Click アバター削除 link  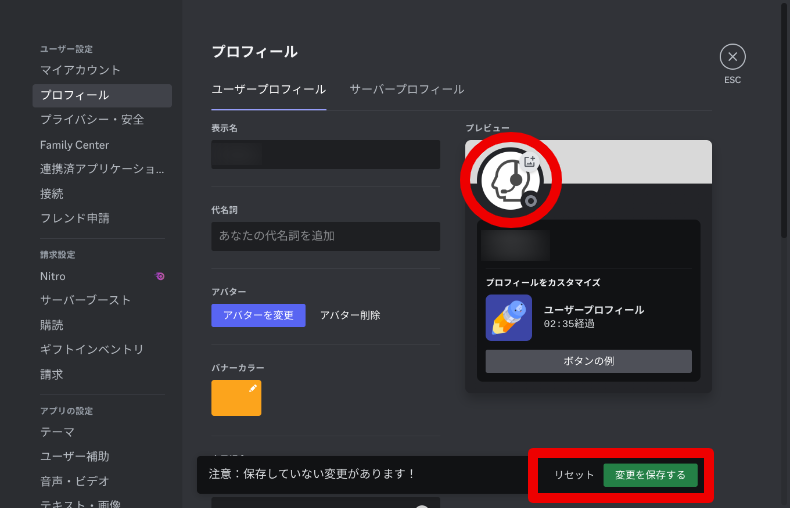click(350, 315)
